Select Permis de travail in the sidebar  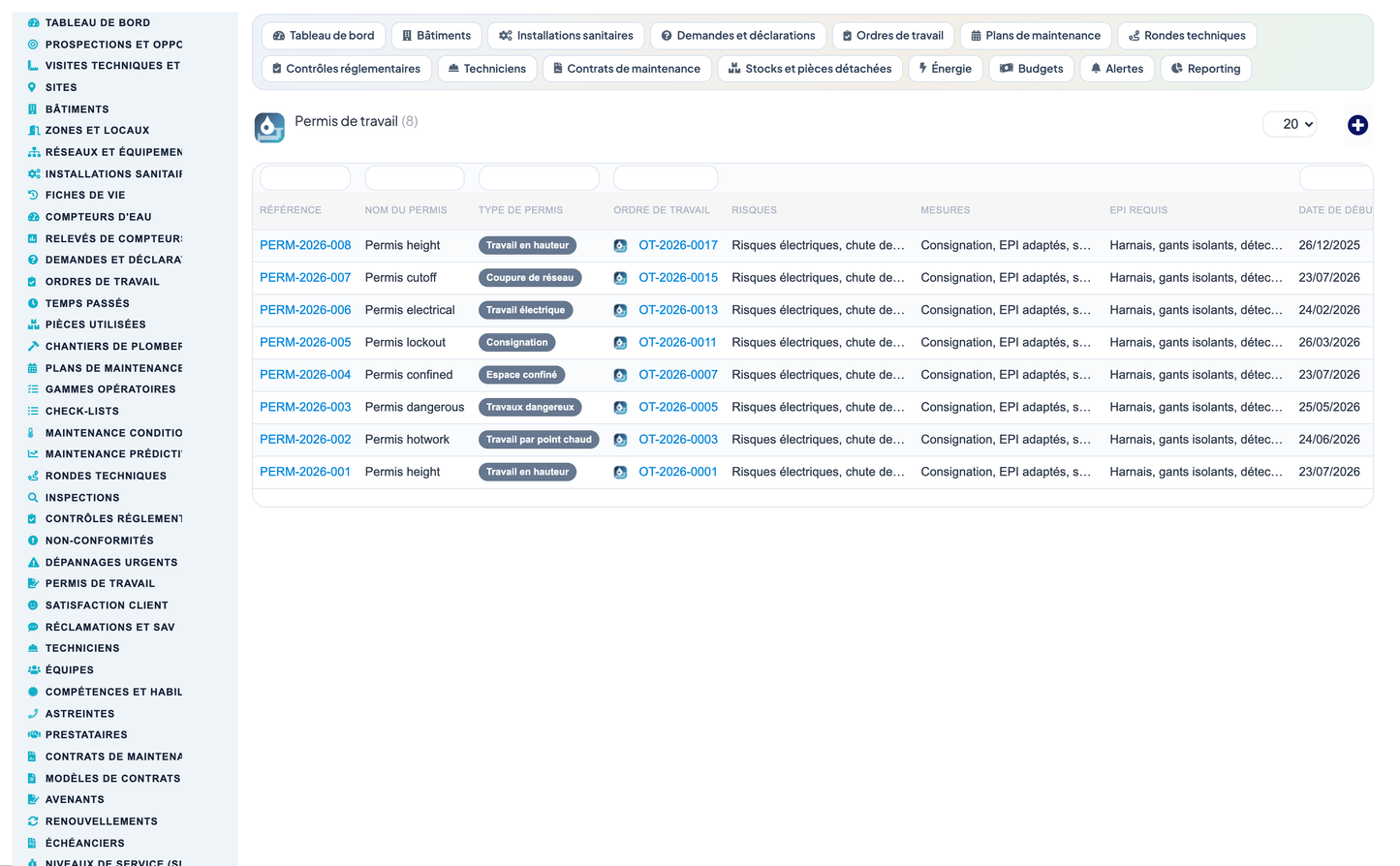100,583
